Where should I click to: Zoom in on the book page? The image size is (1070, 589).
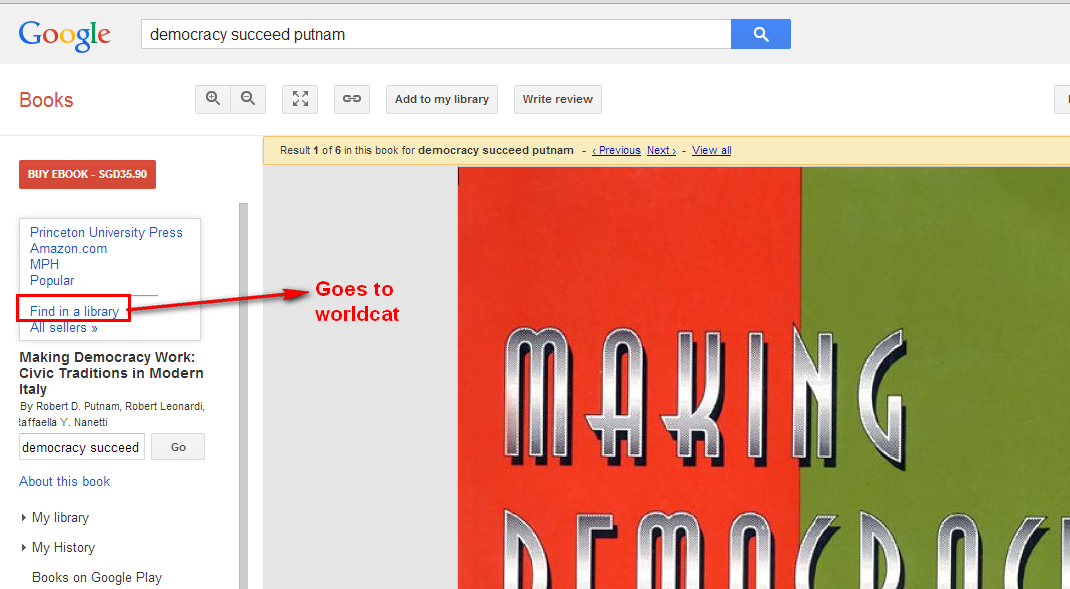click(x=213, y=99)
